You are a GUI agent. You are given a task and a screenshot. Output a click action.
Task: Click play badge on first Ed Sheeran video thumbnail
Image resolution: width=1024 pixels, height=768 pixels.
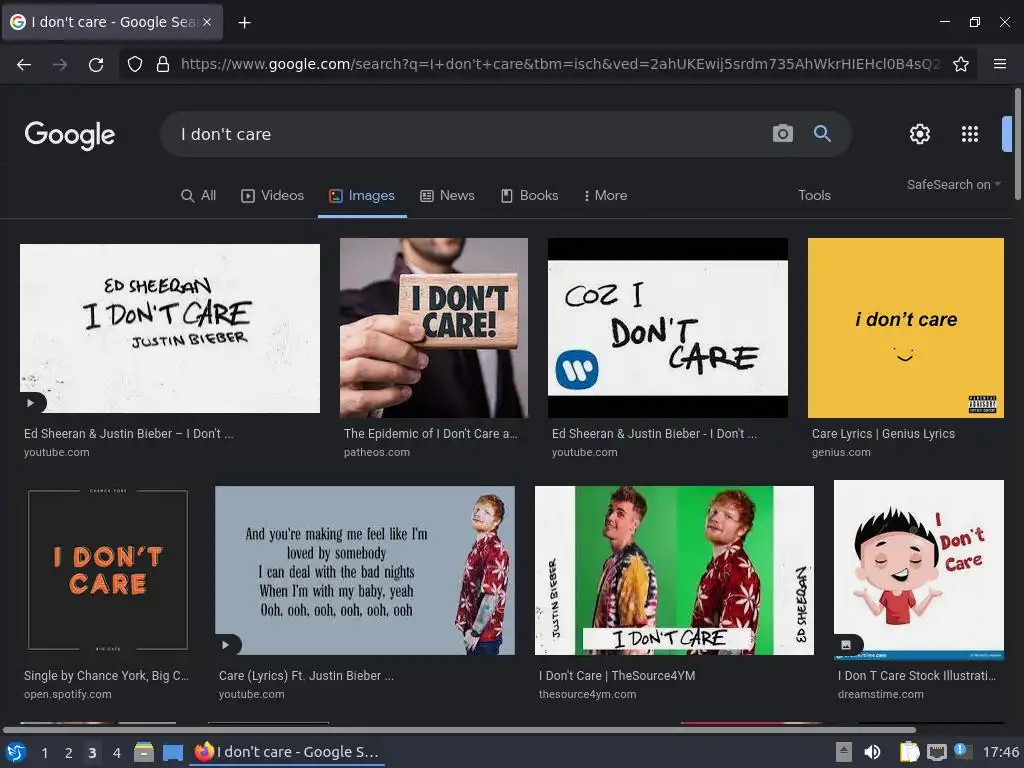(31, 403)
